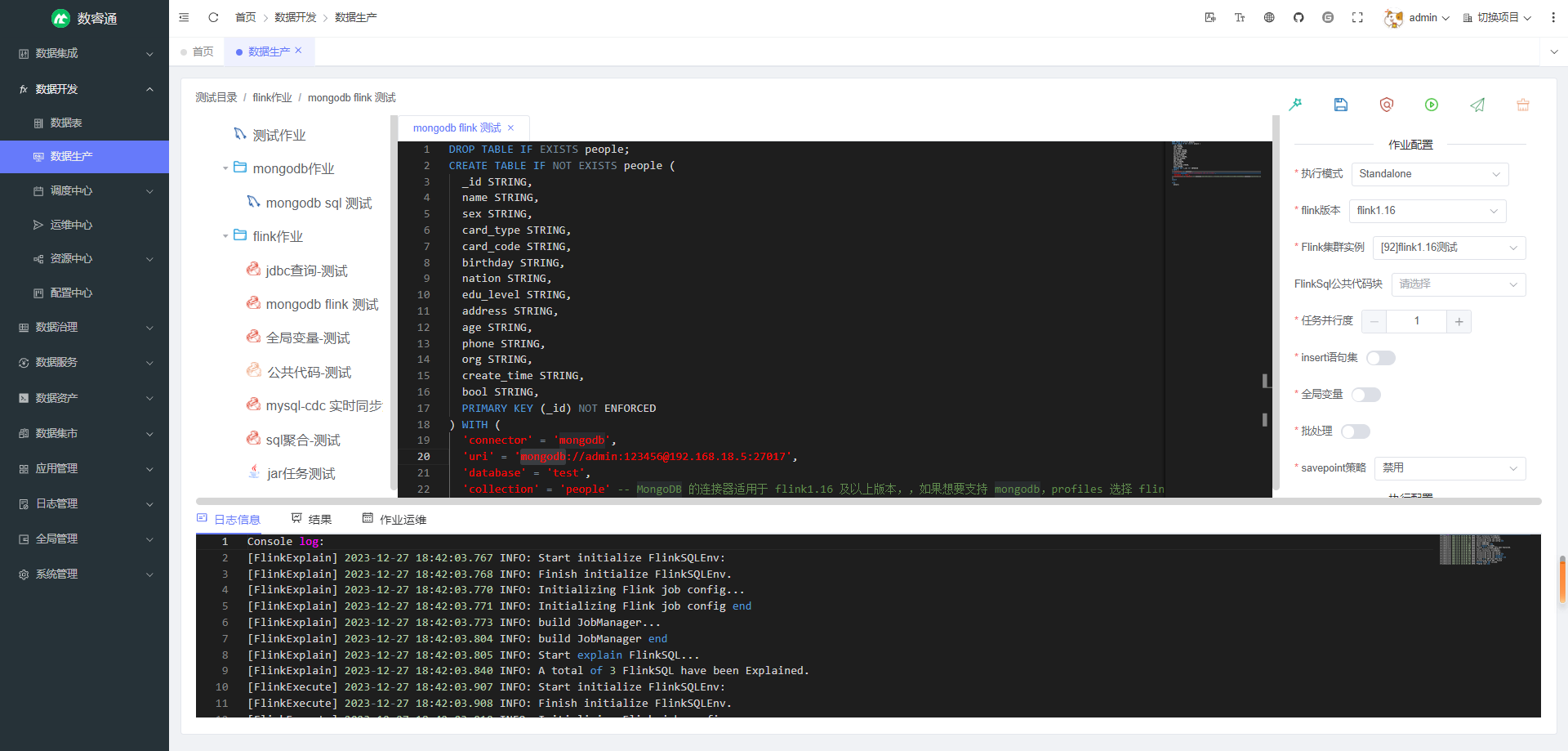Open the admin user menu
1568x751 pixels.
click(1417, 17)
